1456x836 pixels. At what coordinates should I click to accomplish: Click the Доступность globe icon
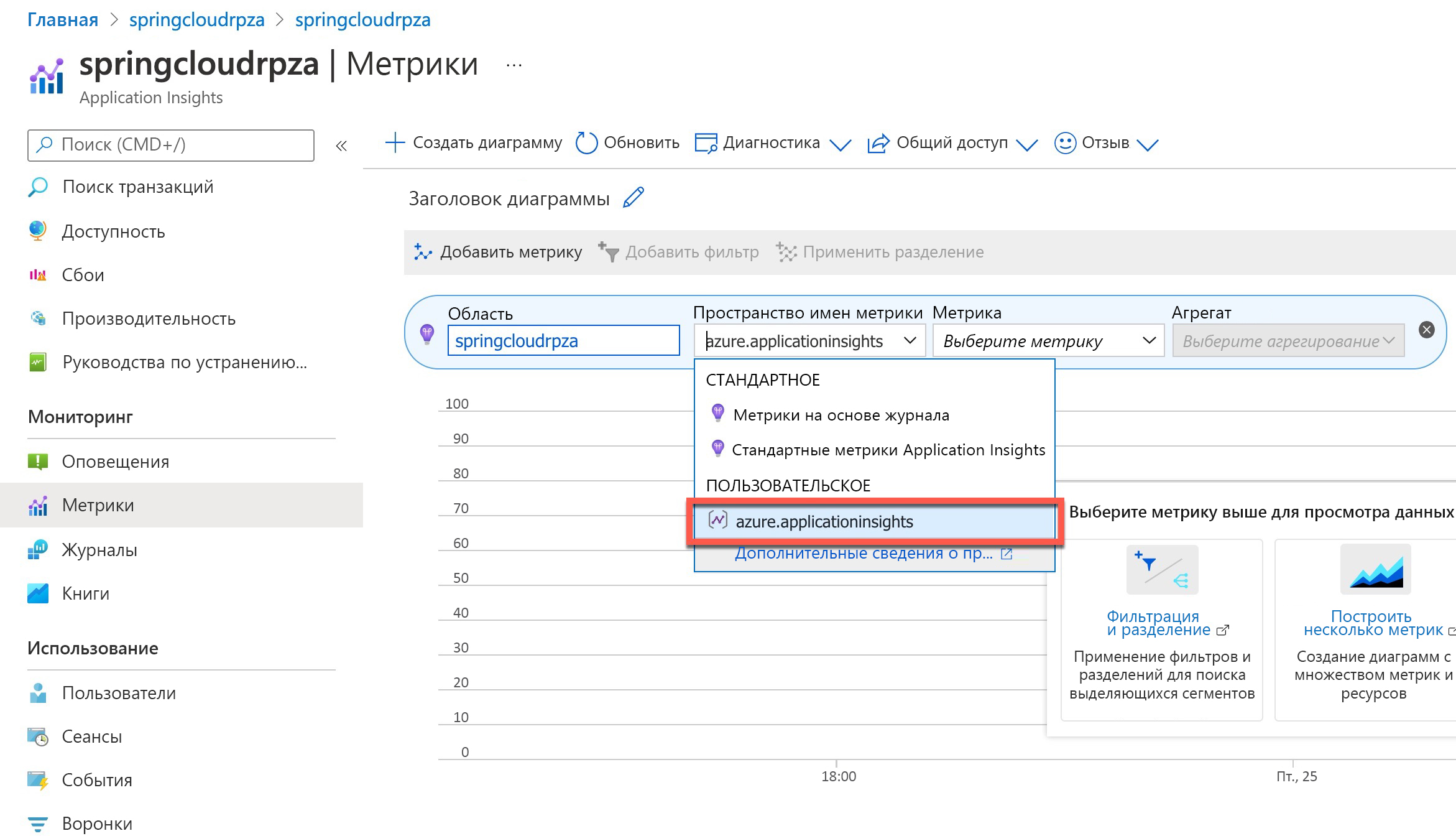click(x=38, y=231)
